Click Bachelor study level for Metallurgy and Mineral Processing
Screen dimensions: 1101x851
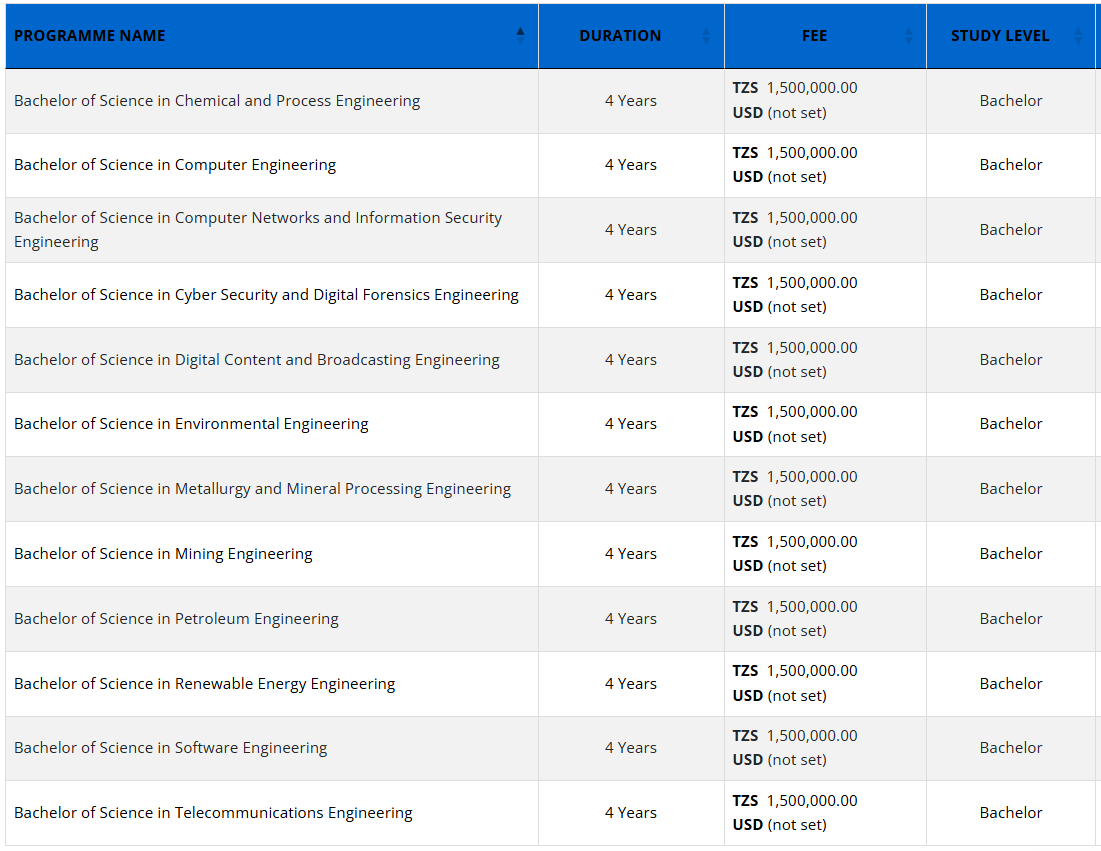coord(1011,489)
